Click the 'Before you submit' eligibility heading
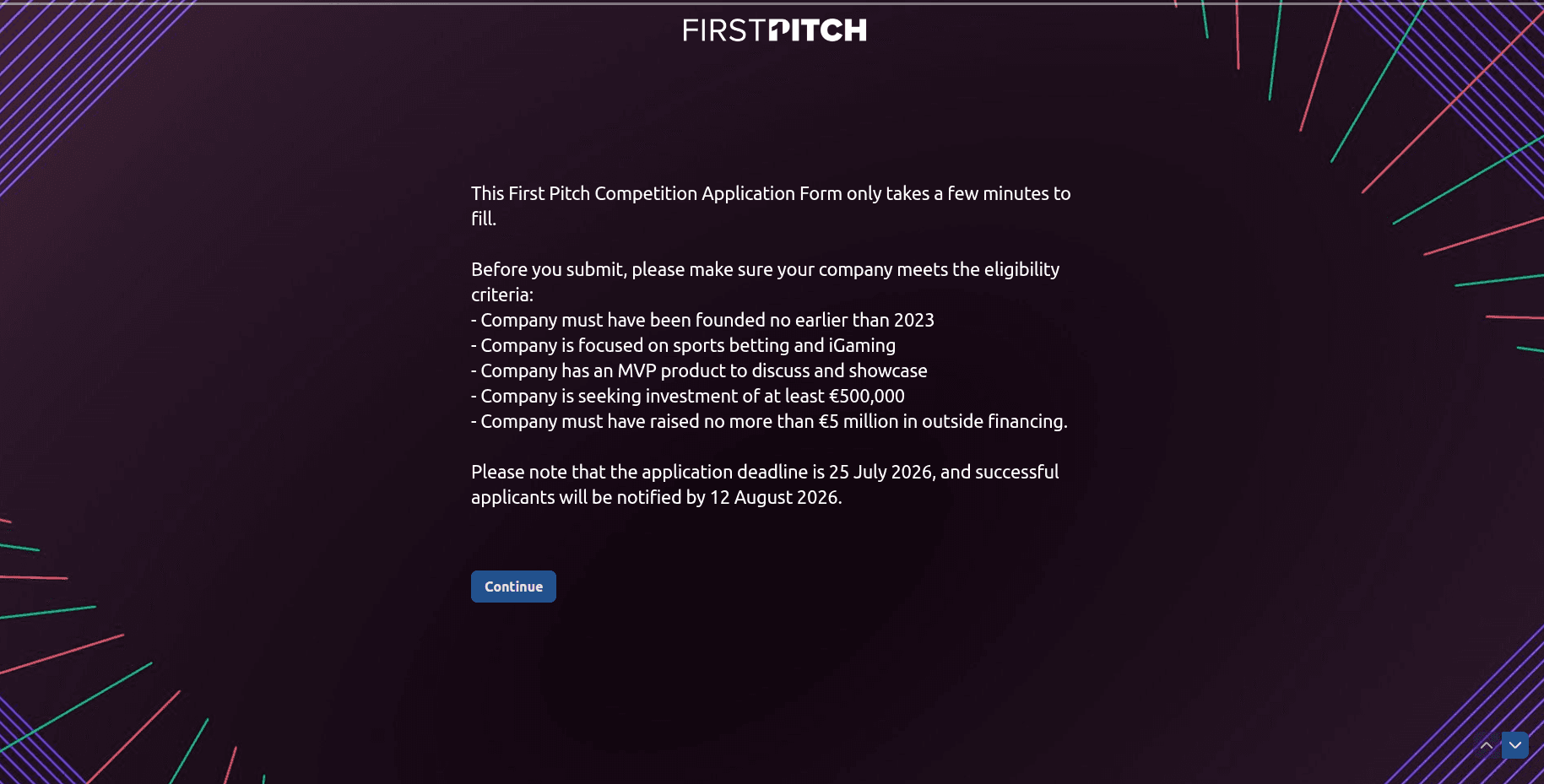 click(x=765, y=282)
